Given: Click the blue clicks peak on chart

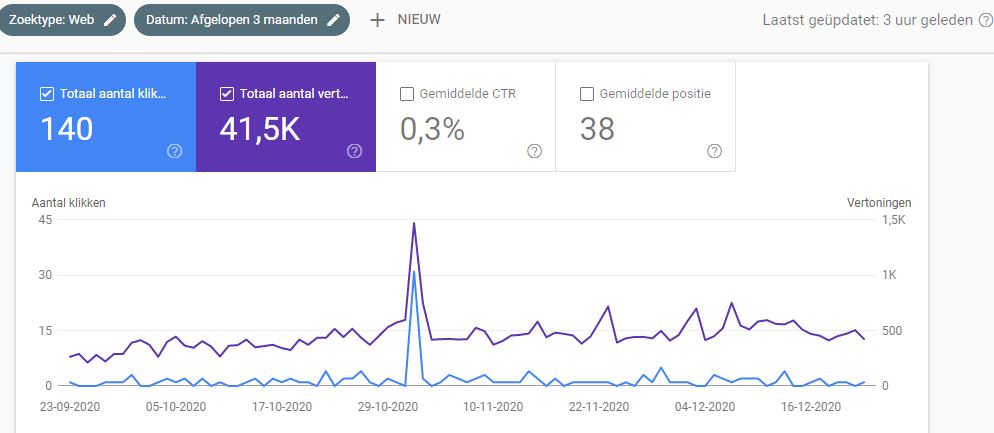Looking at the screenshot, I should pos(414,271).
